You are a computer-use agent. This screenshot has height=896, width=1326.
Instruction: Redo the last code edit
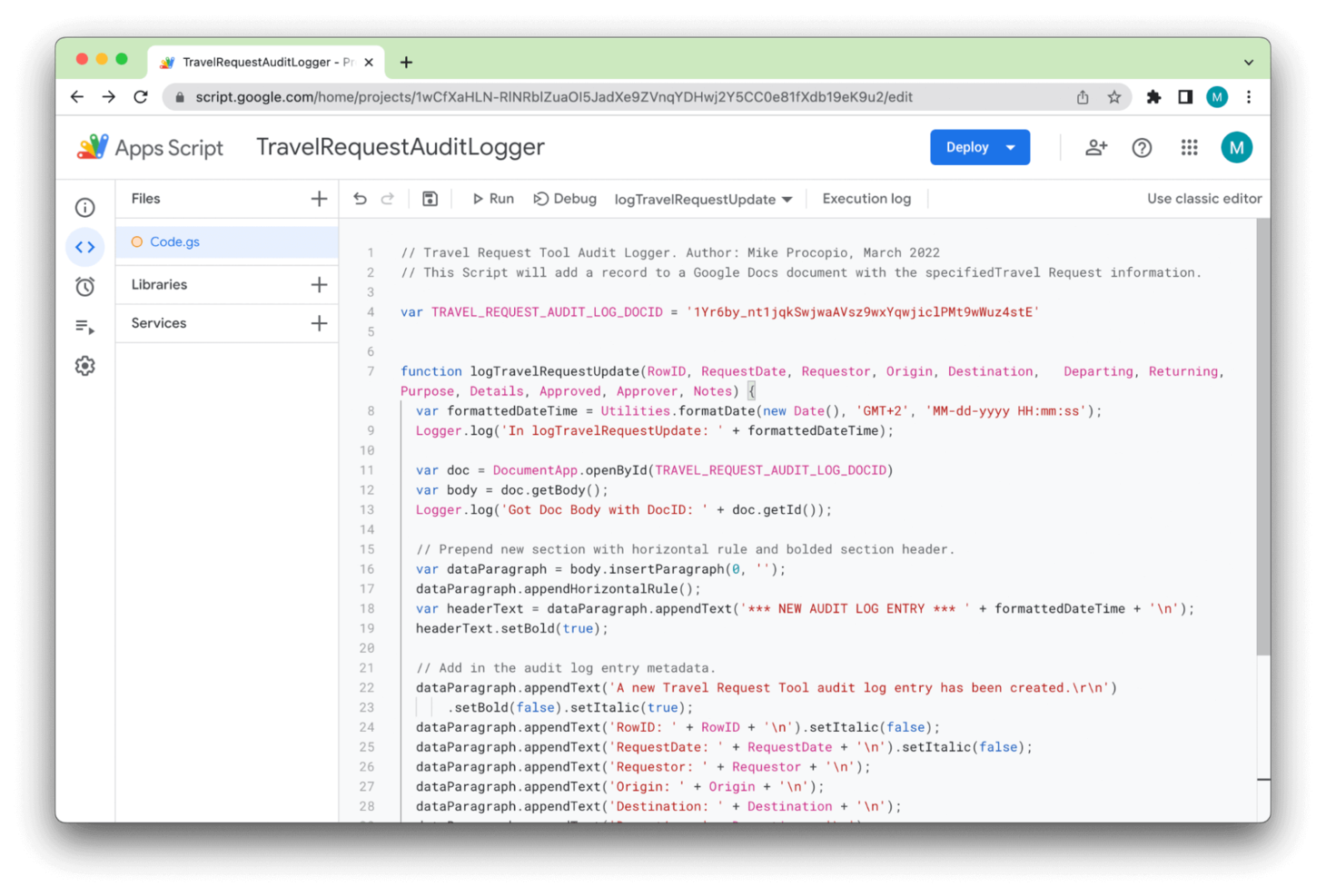(x=388, y=198)
